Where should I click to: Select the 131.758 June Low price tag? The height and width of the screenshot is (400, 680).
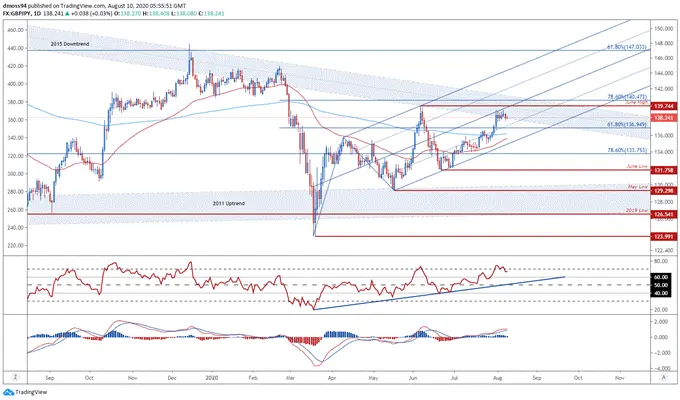point(663,170)
